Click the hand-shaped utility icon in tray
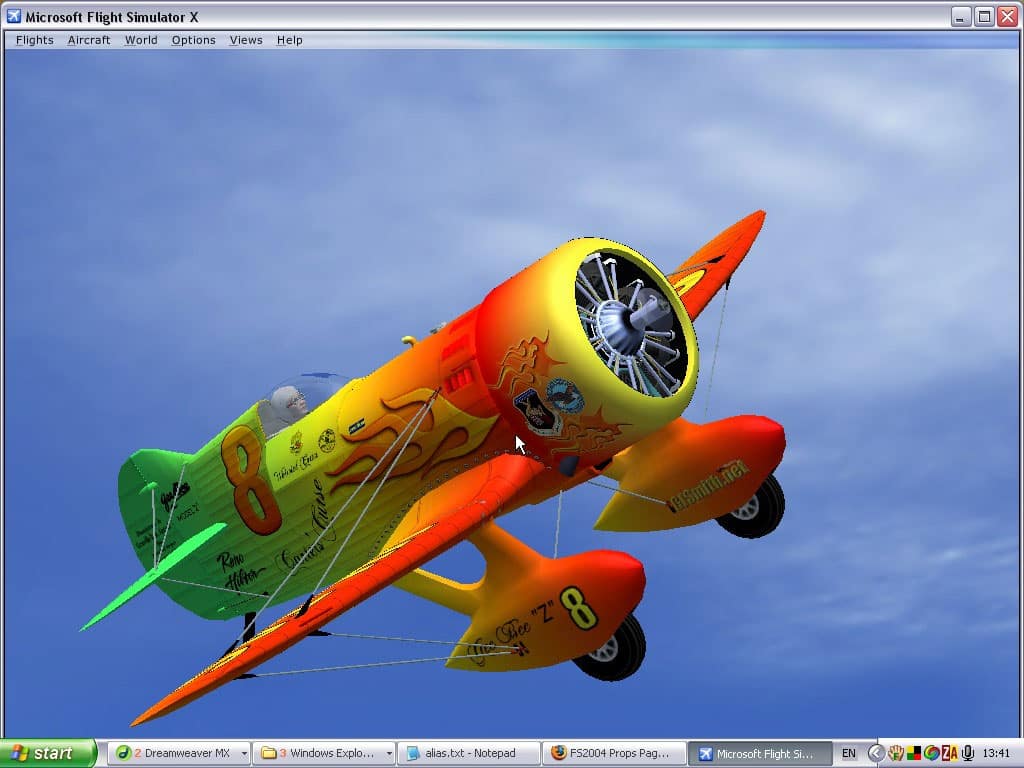Viewport: 1024px width, 768px height. [895, 753]
